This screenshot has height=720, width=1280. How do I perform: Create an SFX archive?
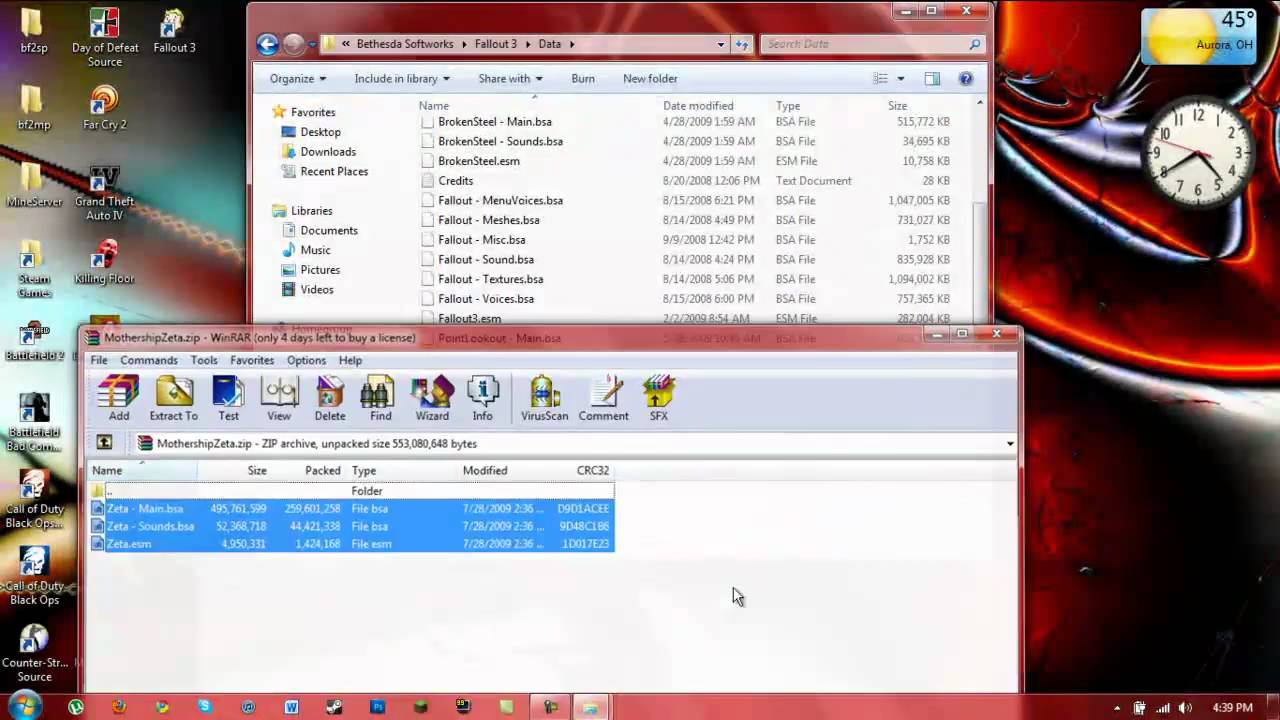[658, 398]
